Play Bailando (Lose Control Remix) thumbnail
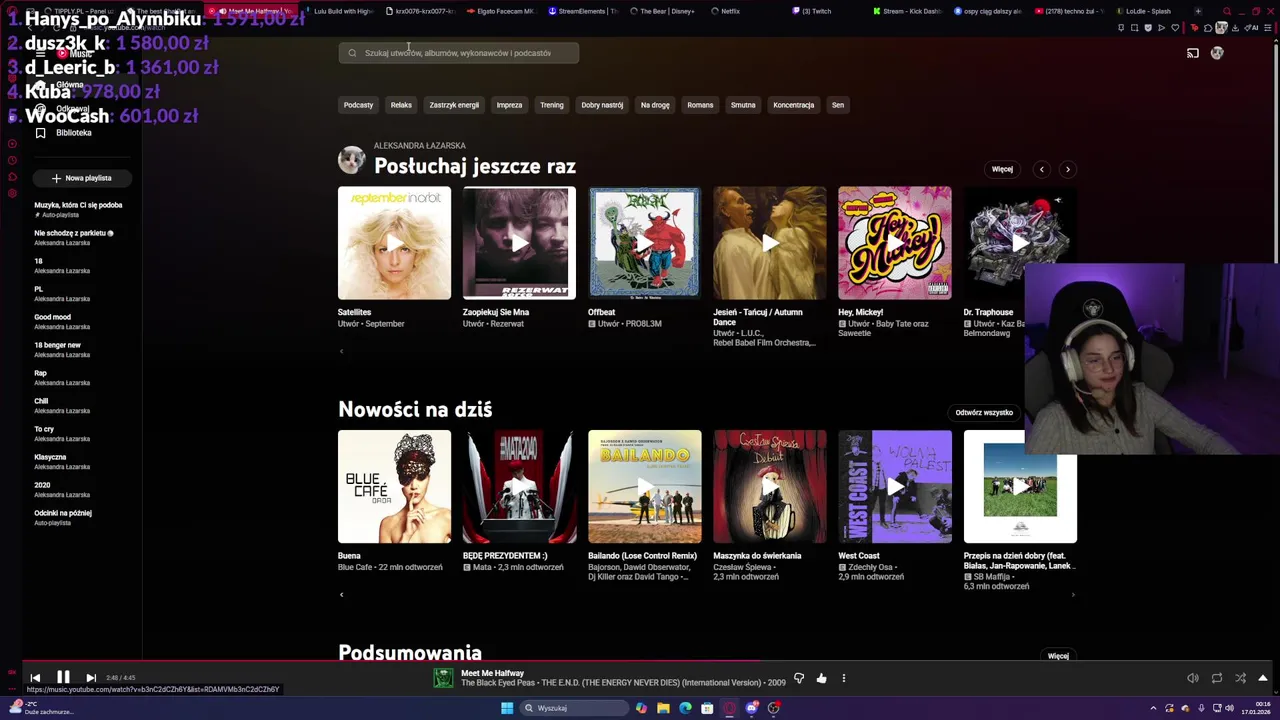Screen dimensions: 1280x720 point(645,487)
